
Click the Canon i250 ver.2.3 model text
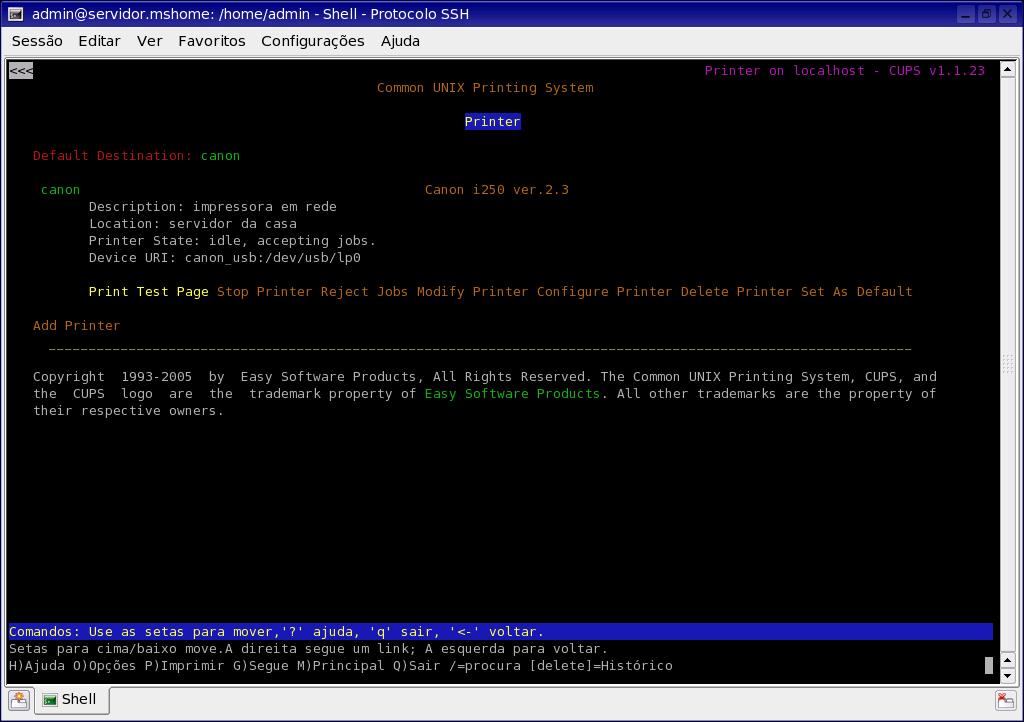click(496, 189)
